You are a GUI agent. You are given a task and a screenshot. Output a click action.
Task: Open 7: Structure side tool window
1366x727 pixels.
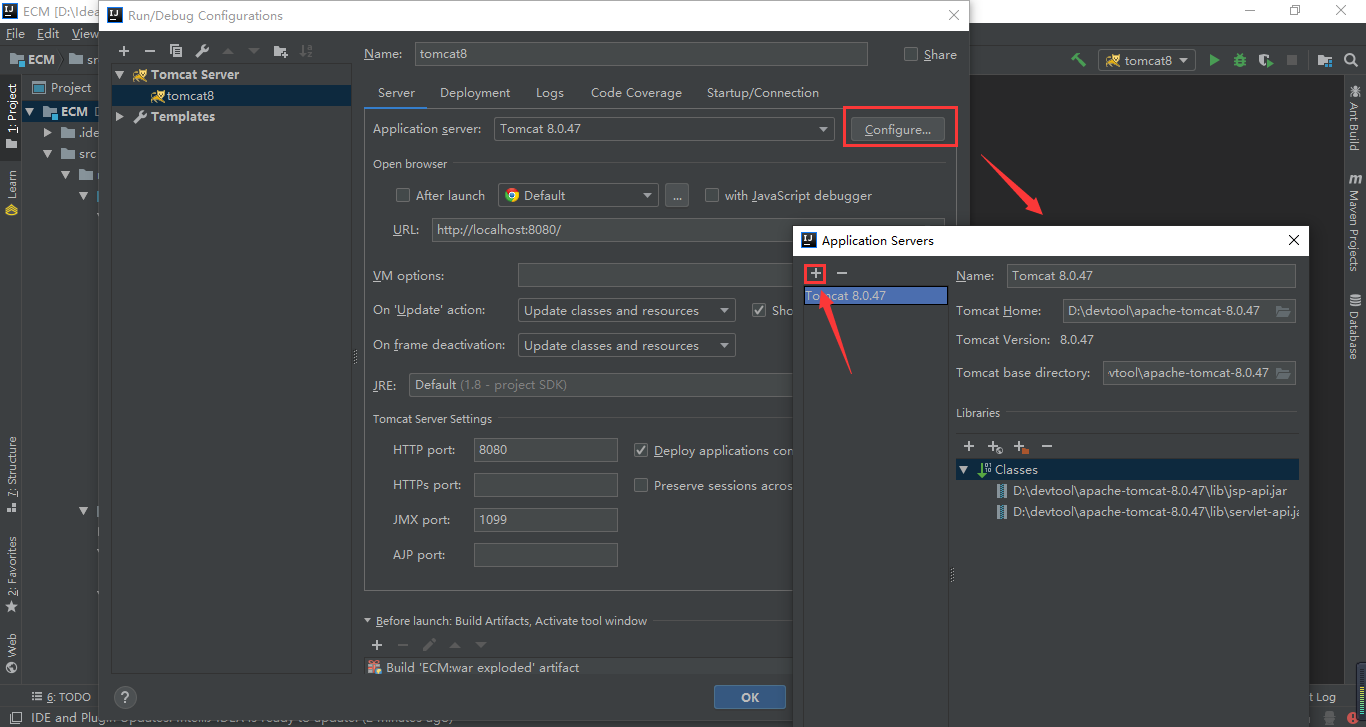coord(12,474)
